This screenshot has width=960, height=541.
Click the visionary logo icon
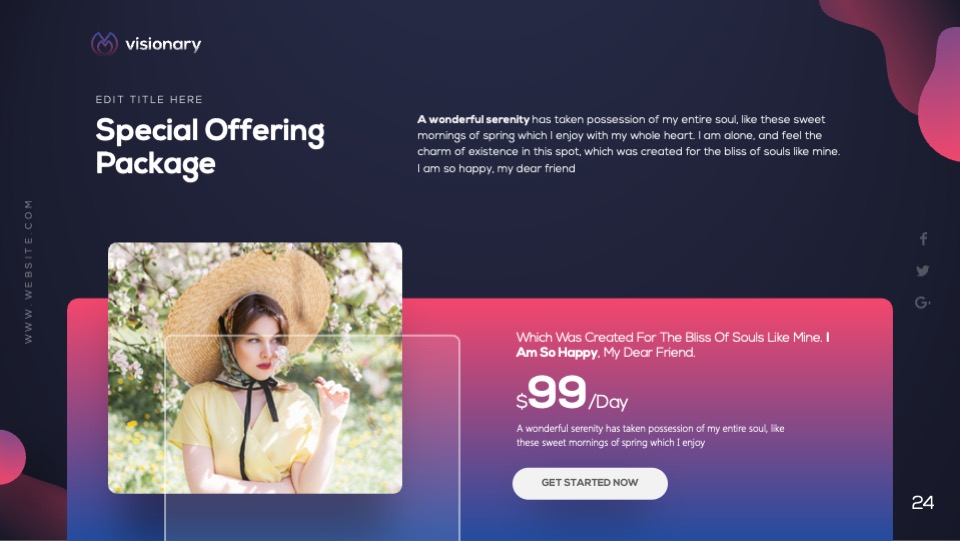[104, 44]
